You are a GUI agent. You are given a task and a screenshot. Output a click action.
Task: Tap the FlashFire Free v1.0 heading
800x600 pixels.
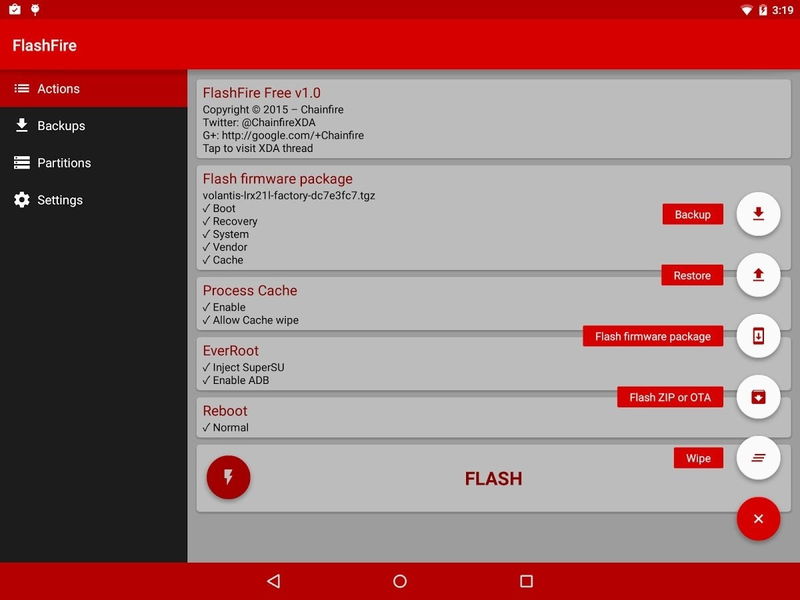point(262,93)
